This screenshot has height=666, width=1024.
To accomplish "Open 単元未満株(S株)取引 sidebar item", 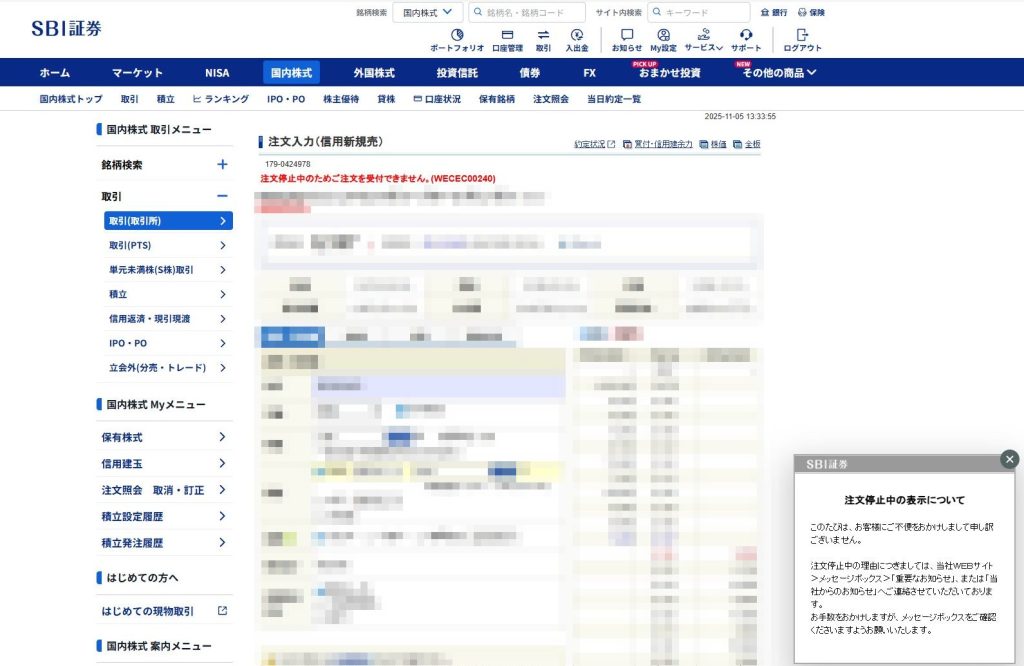I will [x=168, y=270].
